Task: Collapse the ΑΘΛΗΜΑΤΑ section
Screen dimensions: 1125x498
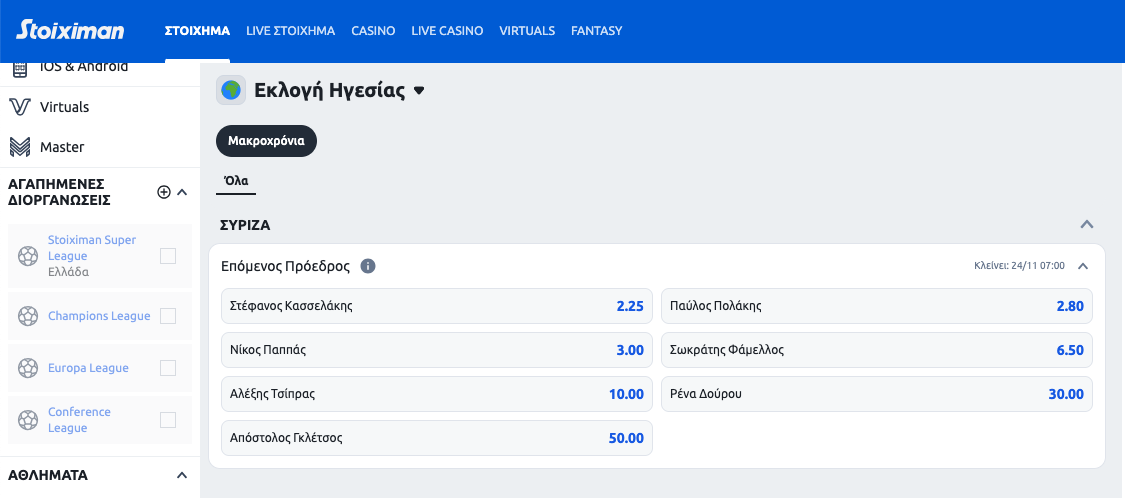Action: (x=182, y=475)
